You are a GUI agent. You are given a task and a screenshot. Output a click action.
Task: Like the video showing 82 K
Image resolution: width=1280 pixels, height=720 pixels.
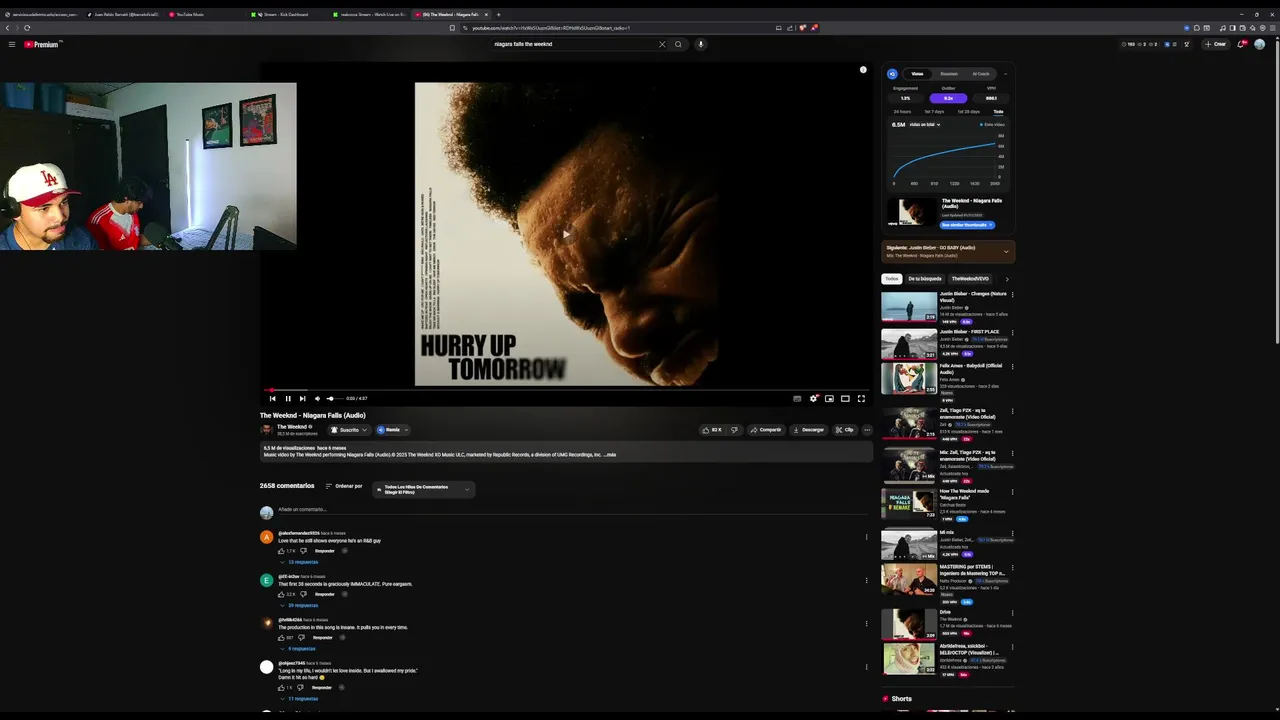pyautogui.click(x=712, y=430)
